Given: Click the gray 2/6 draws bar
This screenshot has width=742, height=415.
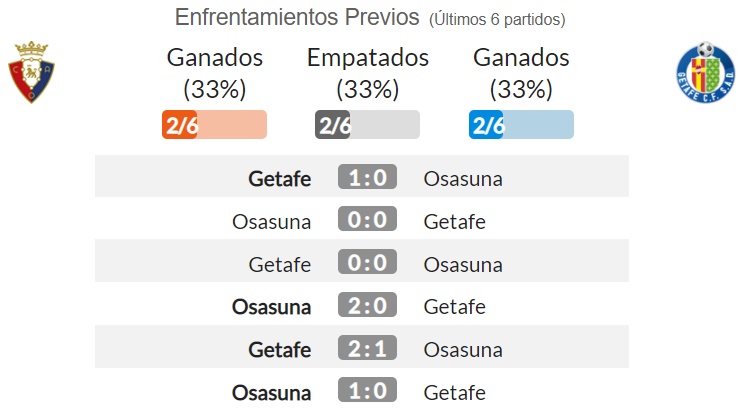Looking at the screenshot, I should [367, 124].
